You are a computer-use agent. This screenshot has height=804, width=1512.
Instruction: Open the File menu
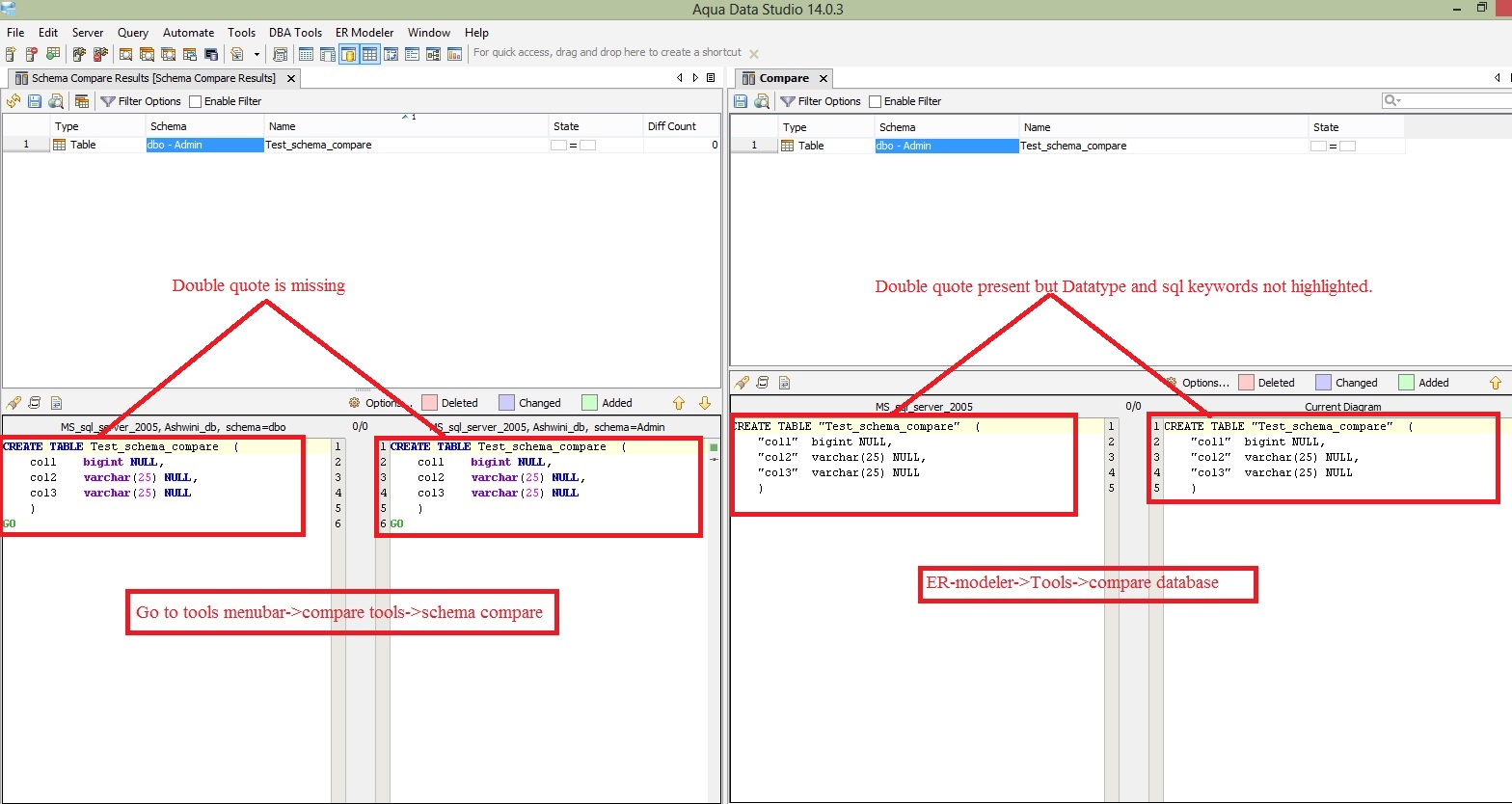(x=15, y=33)
